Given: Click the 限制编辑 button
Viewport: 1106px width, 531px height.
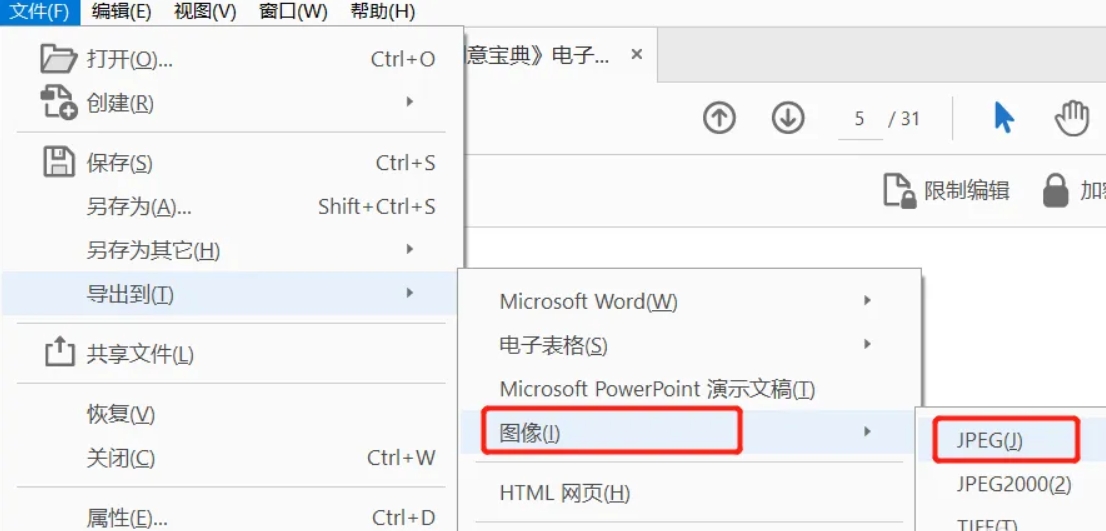Looking at the screenshot, I should [947, 191].
